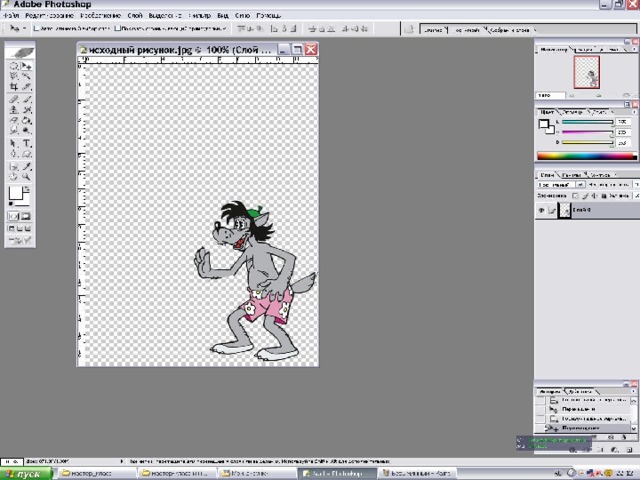The image size is (640, 480).
Task: Click foreground color swatch in toolbox
Action: (16, 193)
